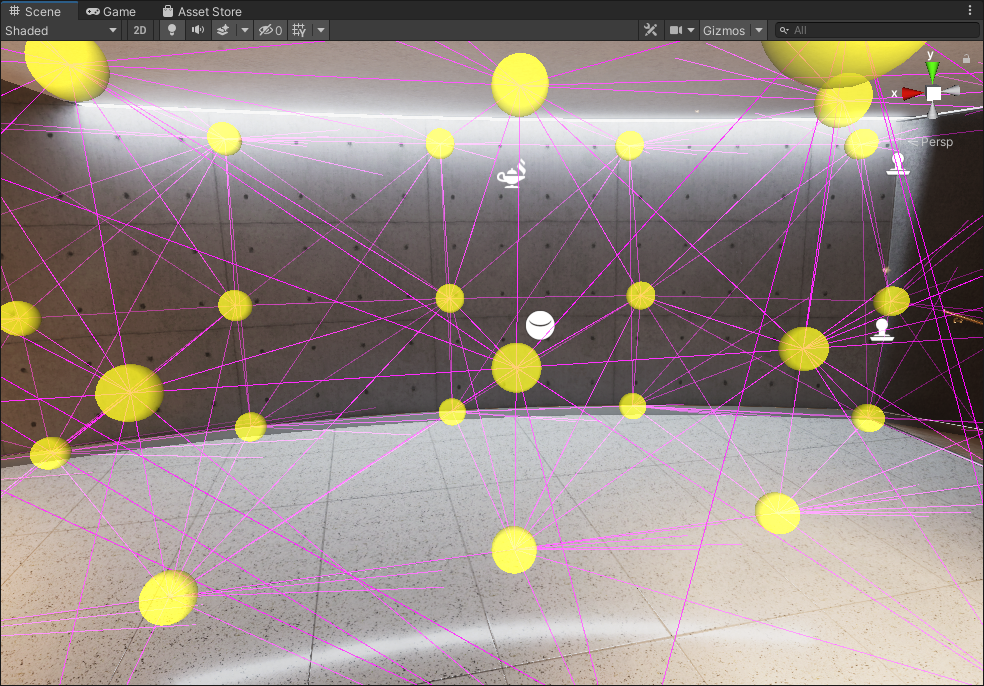Click the gray bottom cone on orientation gizmo

point(933,112)
